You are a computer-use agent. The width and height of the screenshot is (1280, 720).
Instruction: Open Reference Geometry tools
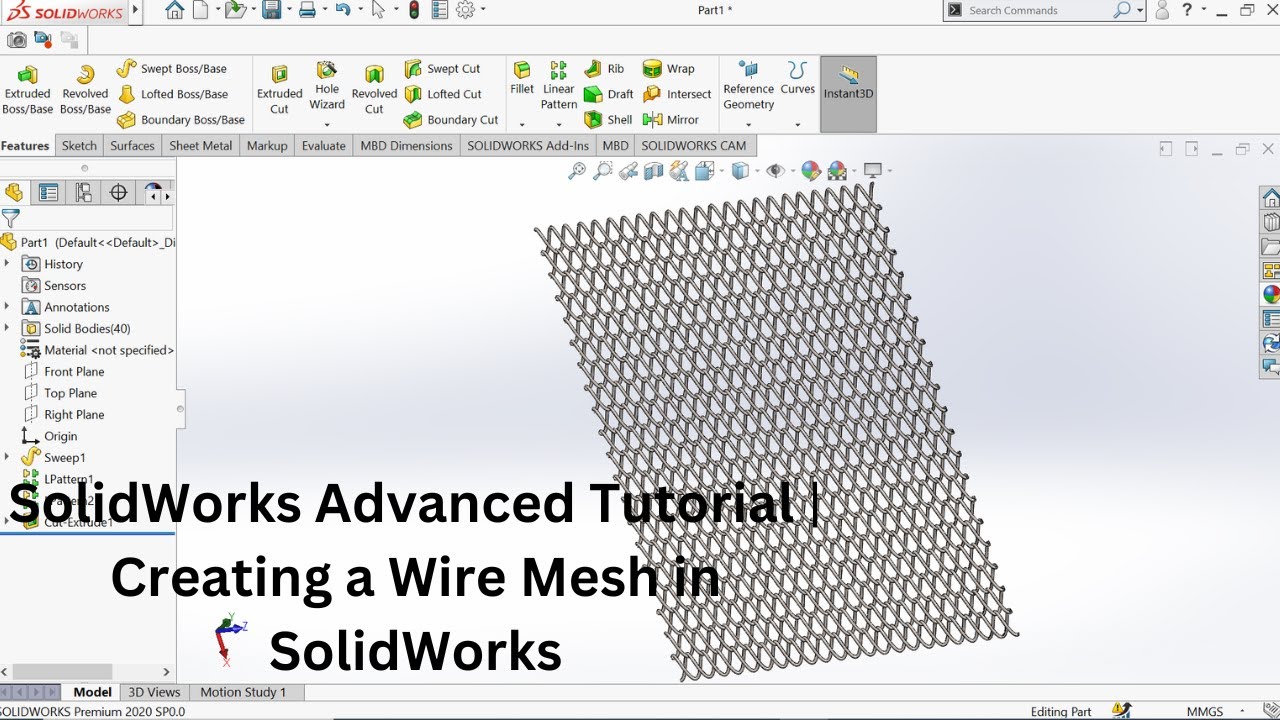(x=749, y=86)
